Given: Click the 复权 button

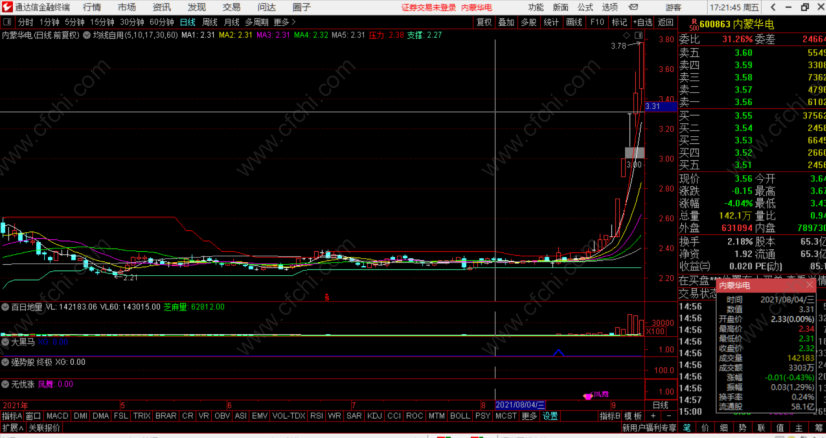Looking at the screenshot, I should click(x=484, y=22).
